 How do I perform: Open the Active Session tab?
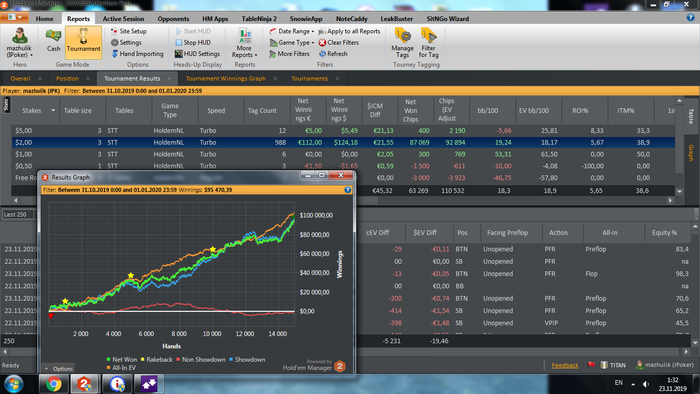(123, 19)
